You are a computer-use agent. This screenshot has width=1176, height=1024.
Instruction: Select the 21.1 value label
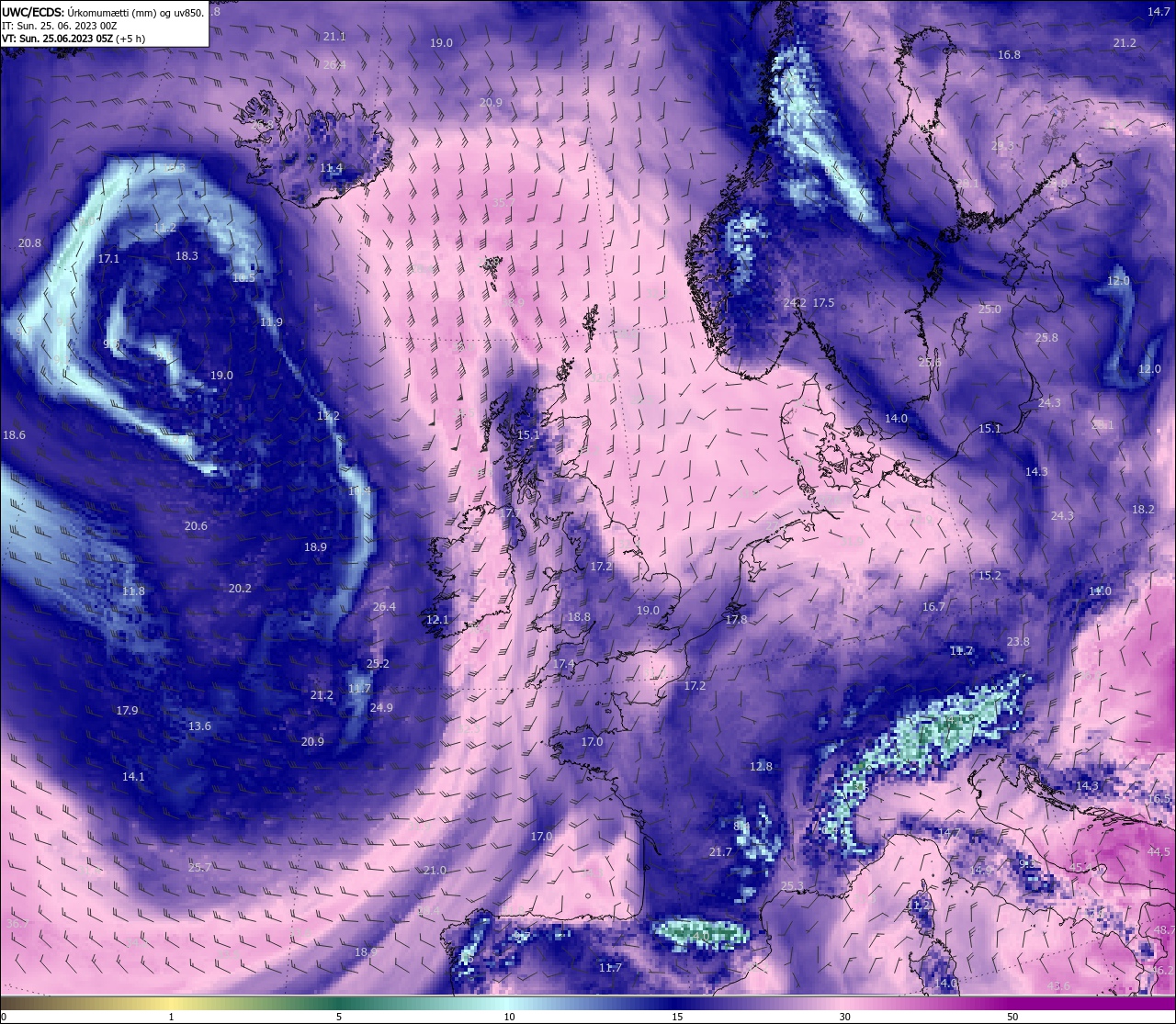334,37
